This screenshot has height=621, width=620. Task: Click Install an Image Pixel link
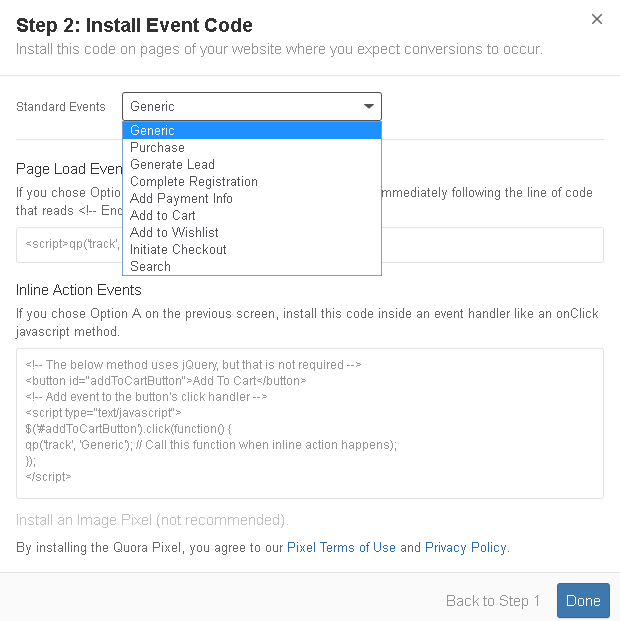tap(152, 520)
